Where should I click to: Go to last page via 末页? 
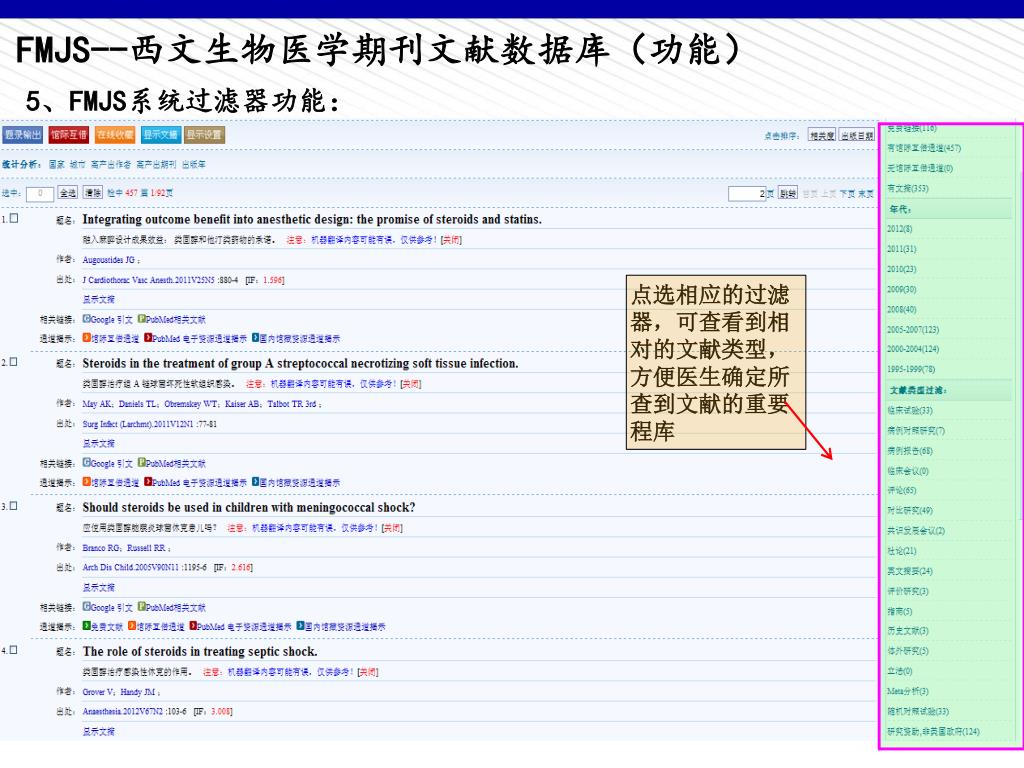[x=866, y=194]
